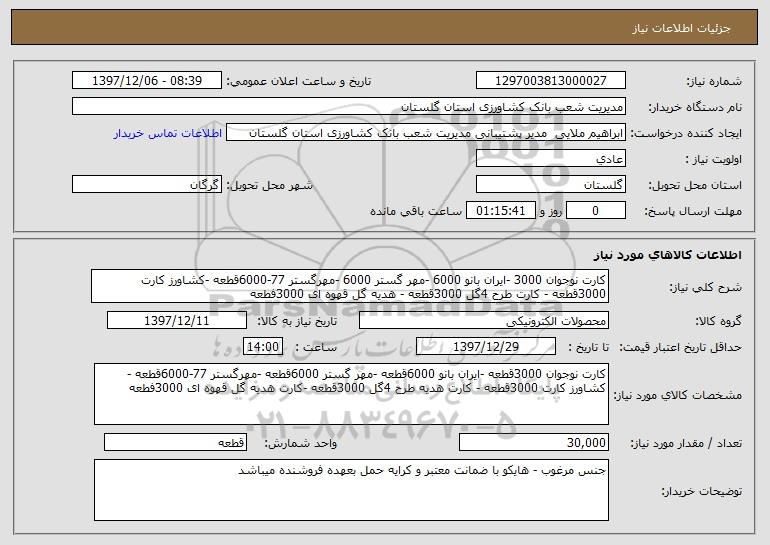Click the label نام دستگاه خریدار
This screenshot has height=545, width=770.
tap(695, 107)
